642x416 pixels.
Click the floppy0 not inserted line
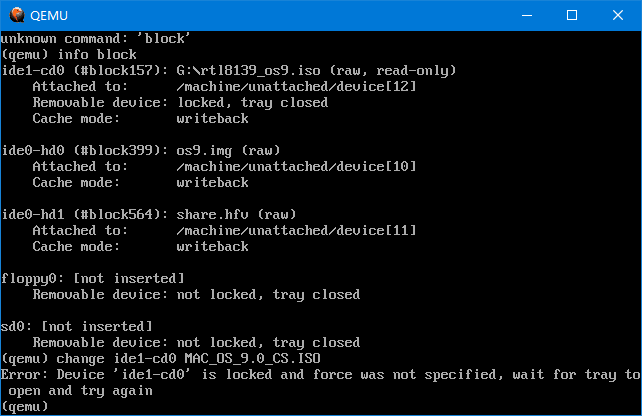click(93, 279)
